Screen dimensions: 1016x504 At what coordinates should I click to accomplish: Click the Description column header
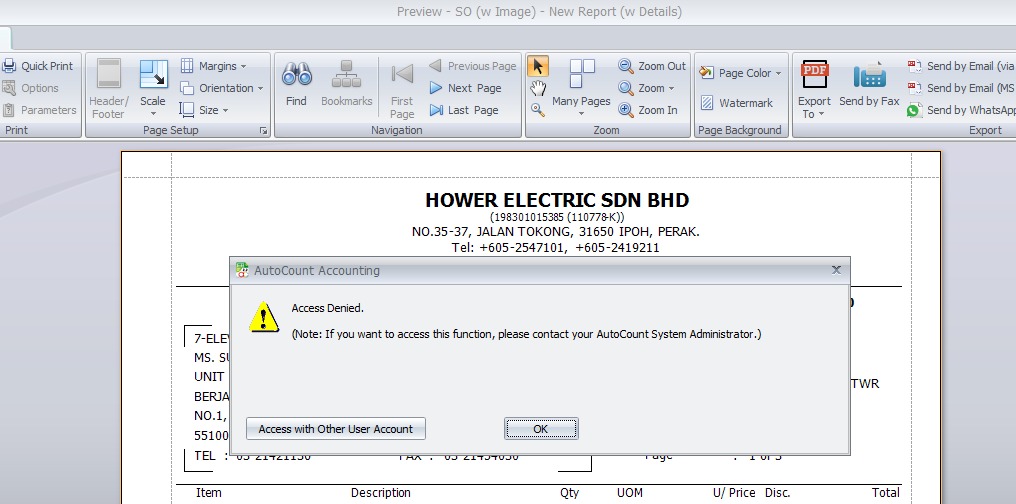pyautogui.click(x=381, y=493)
